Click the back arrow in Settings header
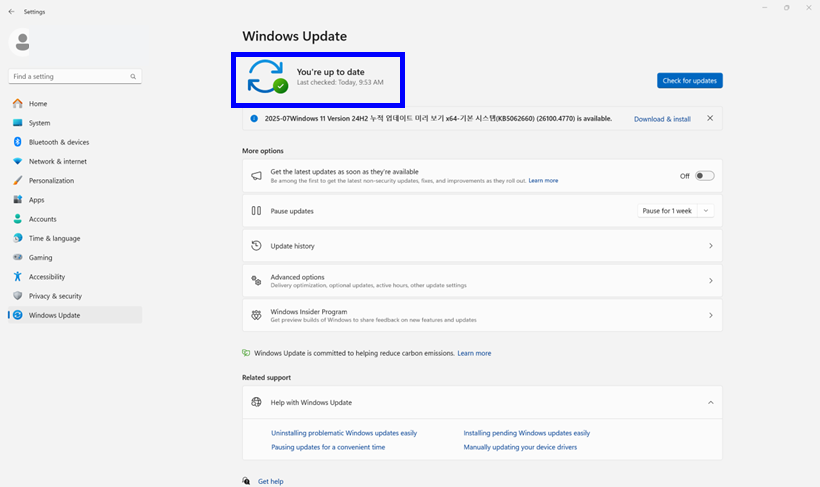The image size is (820, 487). click(x=11, y=12)
